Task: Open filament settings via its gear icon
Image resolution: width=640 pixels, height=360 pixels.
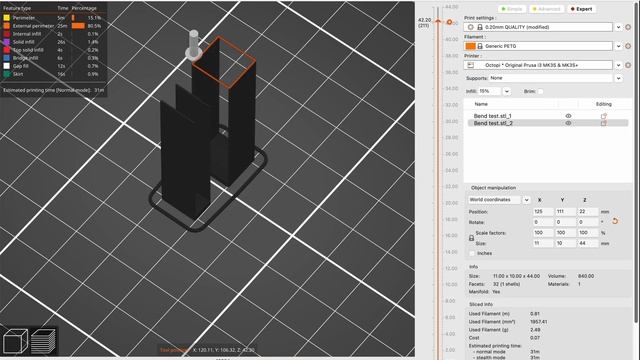Action: coord(628,46)
